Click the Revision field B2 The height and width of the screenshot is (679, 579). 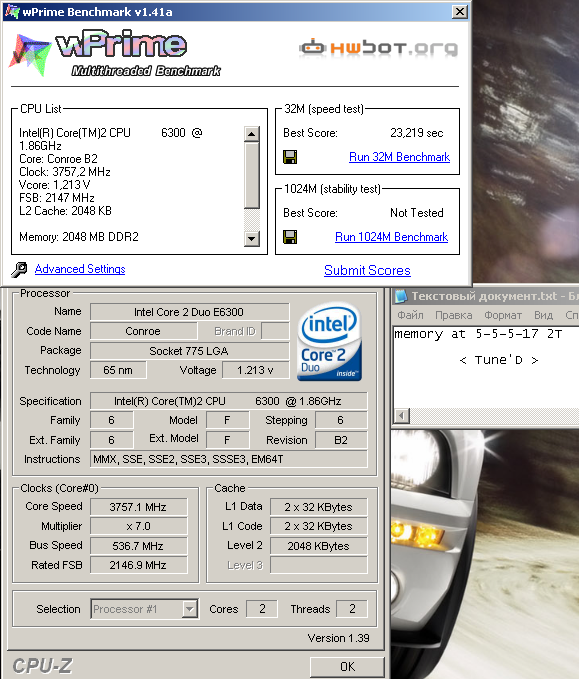coord(341,440)
